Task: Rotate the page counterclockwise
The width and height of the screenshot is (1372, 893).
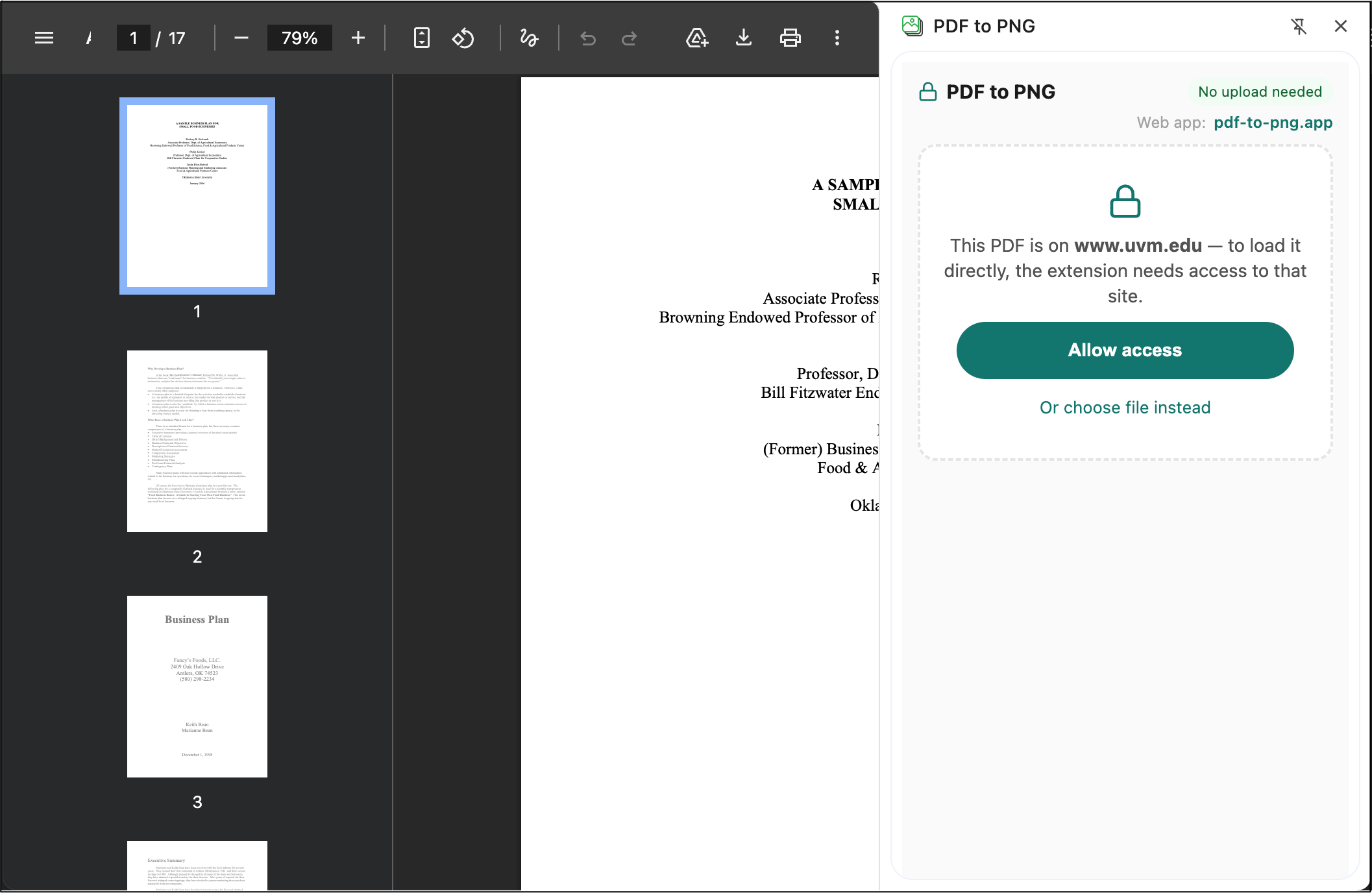Action: coord(463,38)
